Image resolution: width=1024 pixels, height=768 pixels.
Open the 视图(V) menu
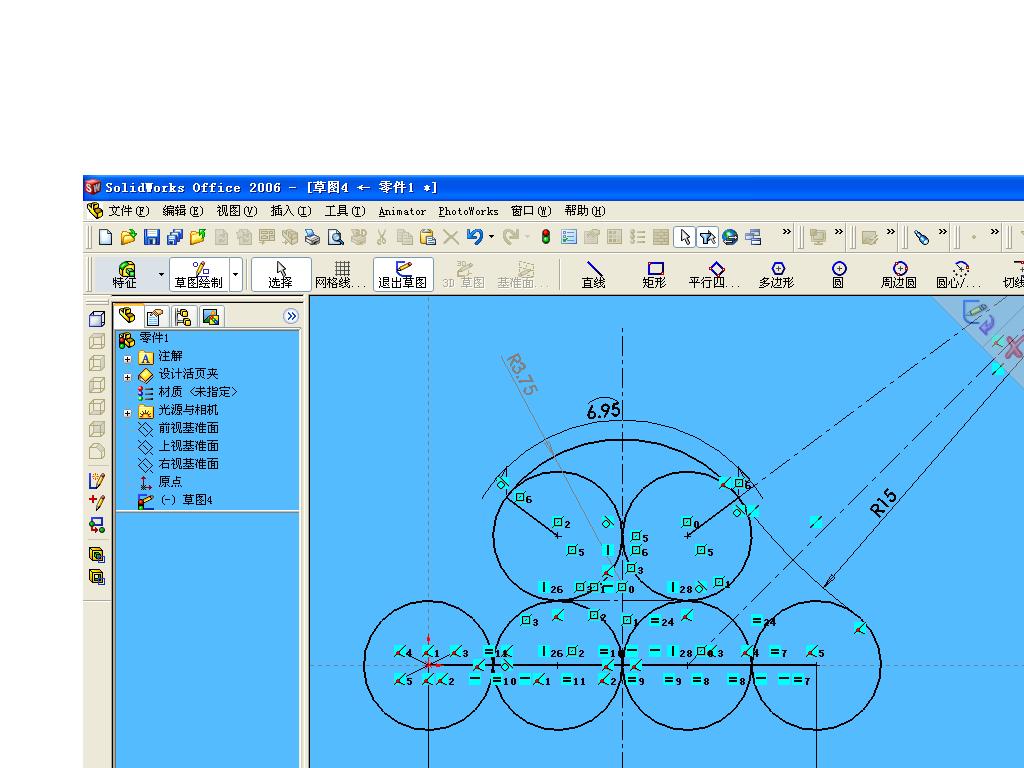click(237, 211)
